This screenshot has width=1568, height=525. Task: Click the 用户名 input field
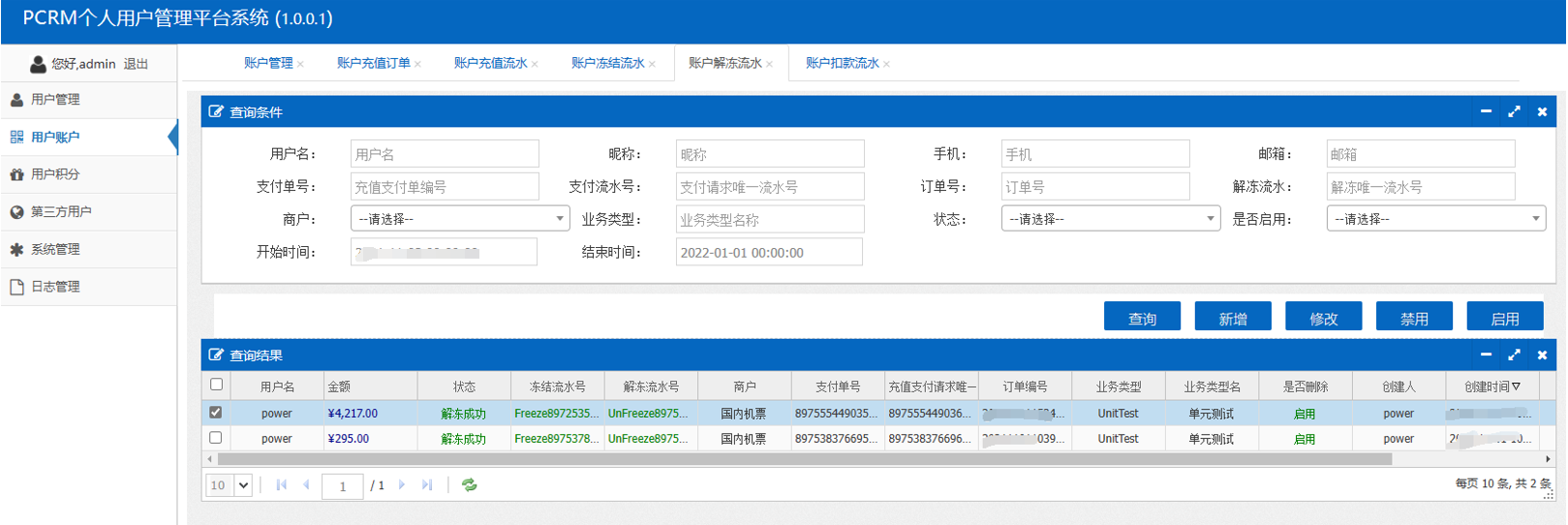coord(445,154)
